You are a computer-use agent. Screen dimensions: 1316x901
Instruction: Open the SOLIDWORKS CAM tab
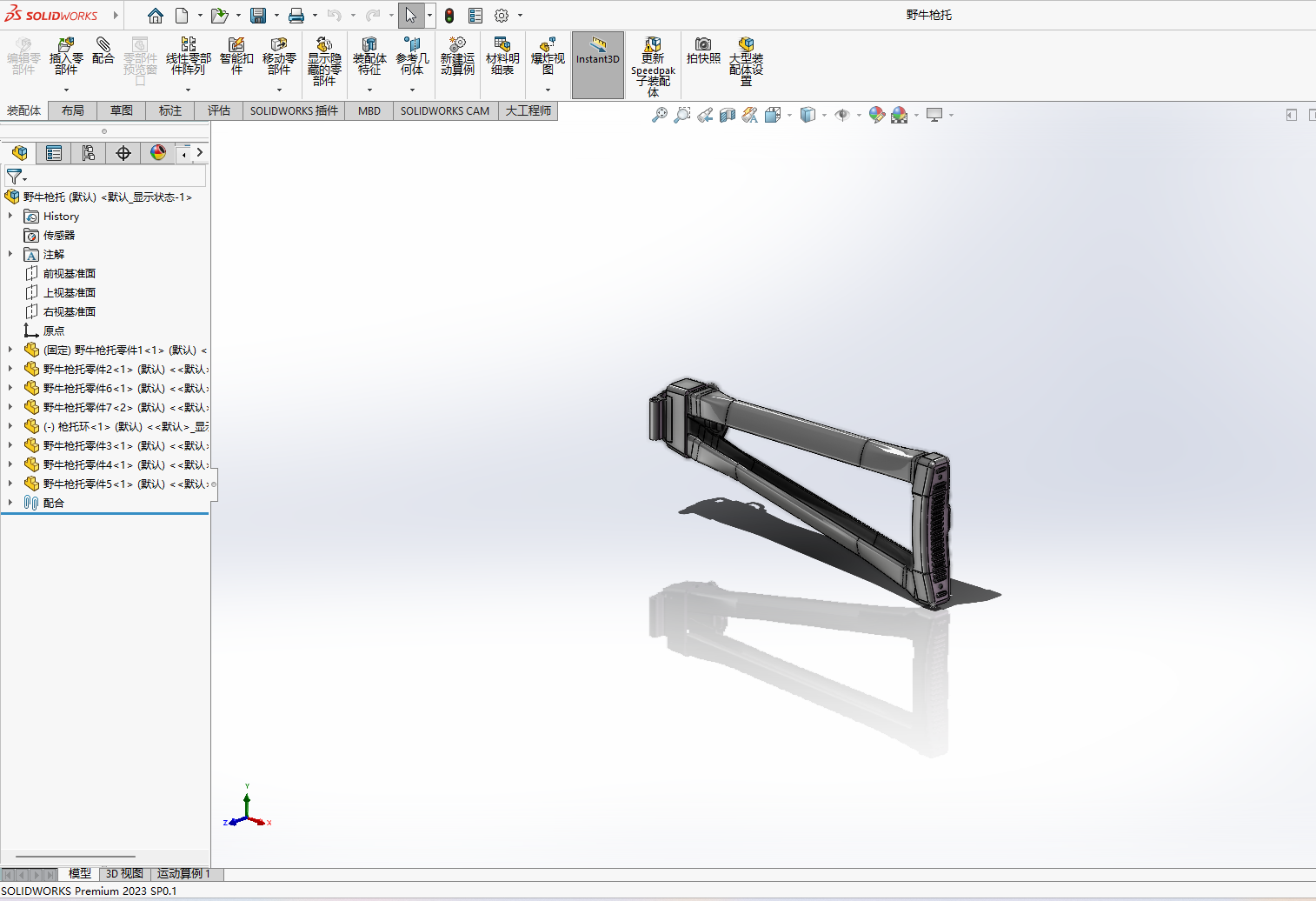[445, 110]
